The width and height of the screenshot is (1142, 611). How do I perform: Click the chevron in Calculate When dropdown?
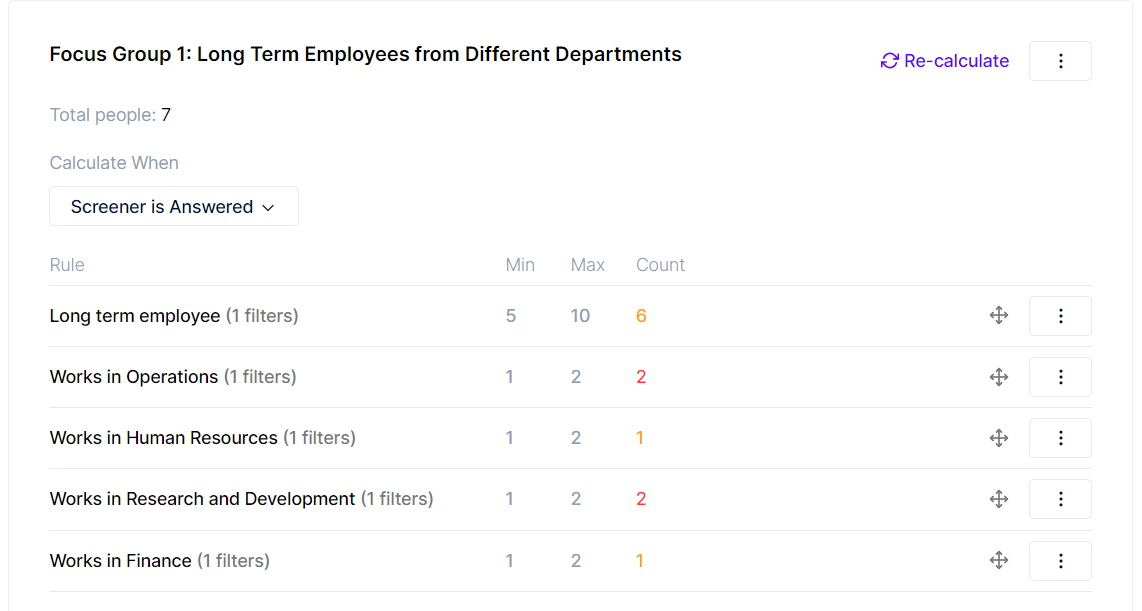pyautogui.click(x=268, y=208)
